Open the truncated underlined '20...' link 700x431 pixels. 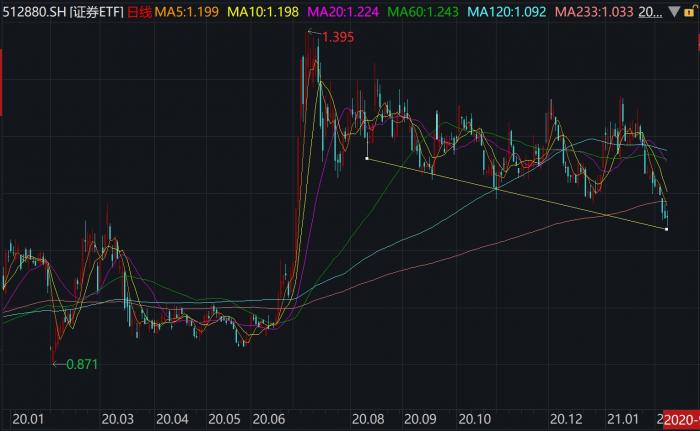[x=650, y=12]
